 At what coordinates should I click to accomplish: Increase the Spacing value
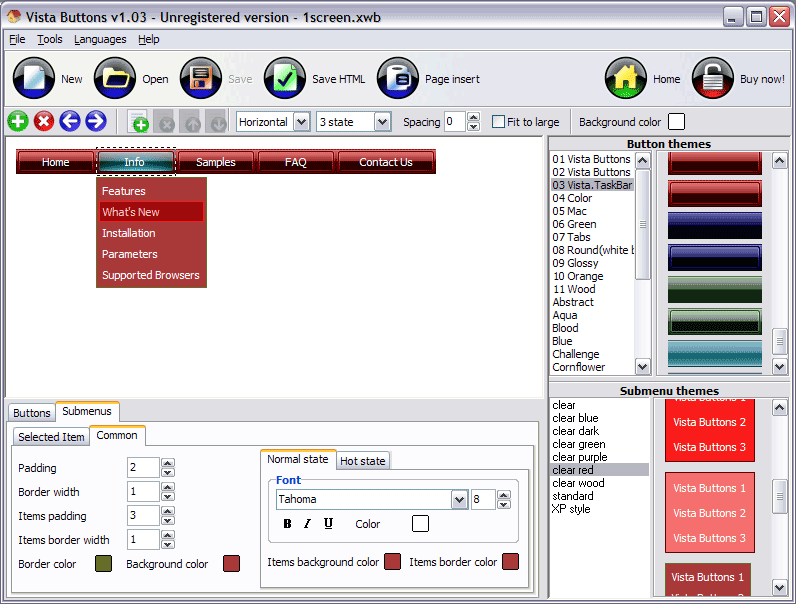tap(474, 117)
